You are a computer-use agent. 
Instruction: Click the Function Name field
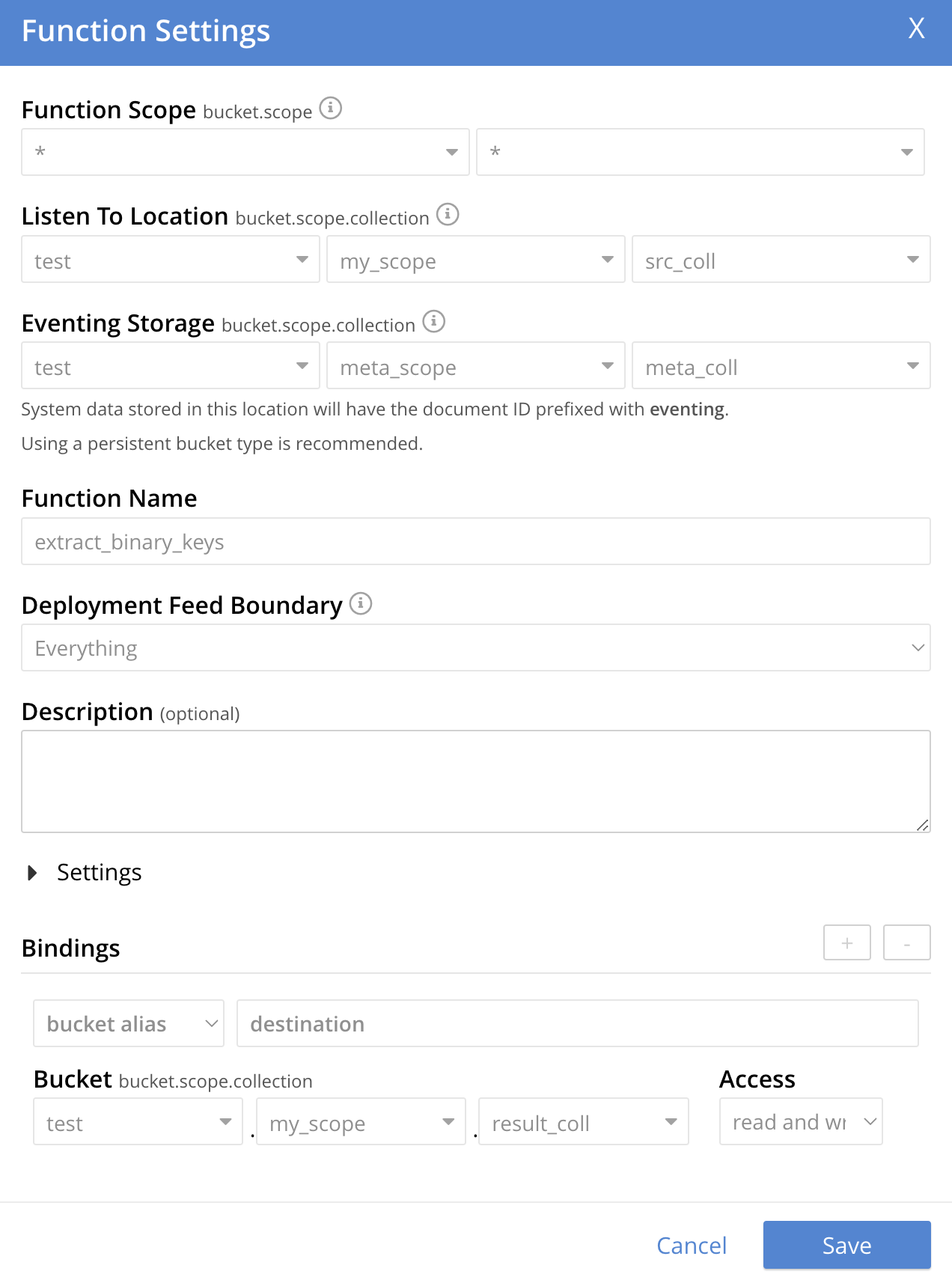click(x=476, y=541)
